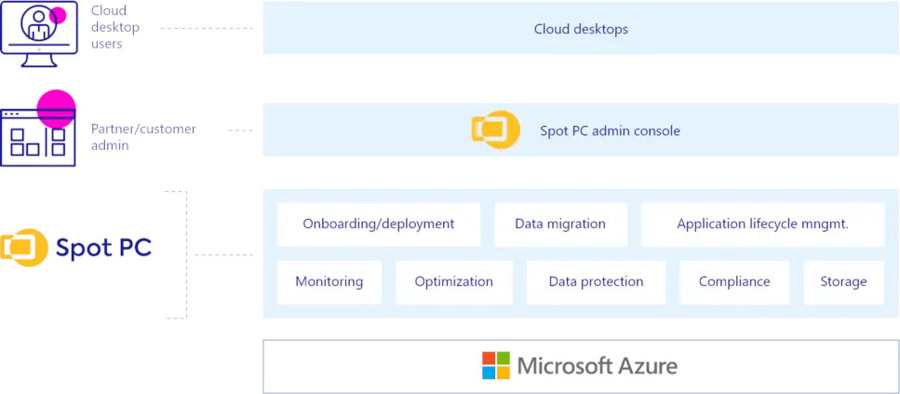Viewport: 900px width, 394px height.
Task: Click the Microsoft Azure text label
Action: point(597,366)
